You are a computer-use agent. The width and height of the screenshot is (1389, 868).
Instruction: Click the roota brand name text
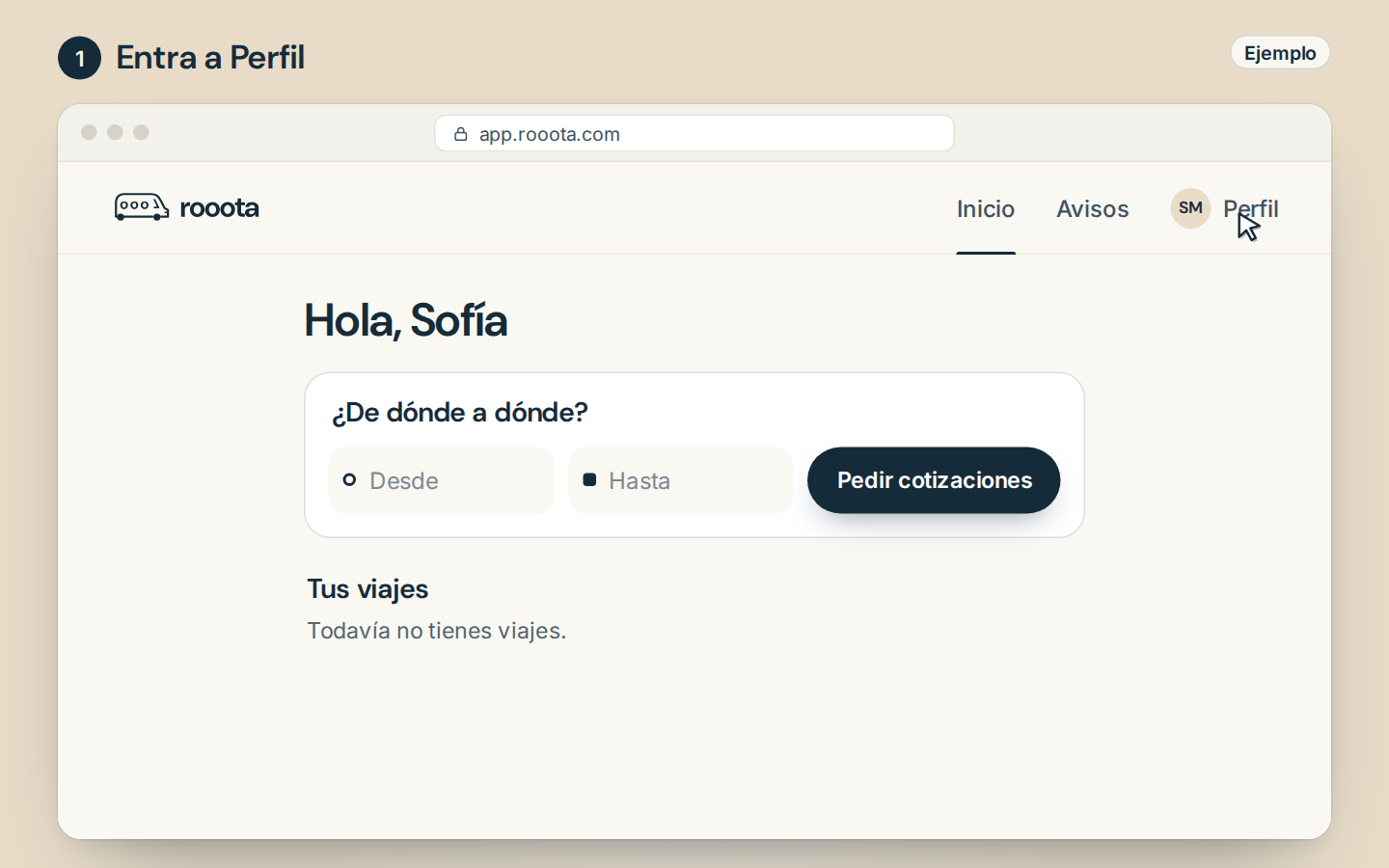pos(219,207)
